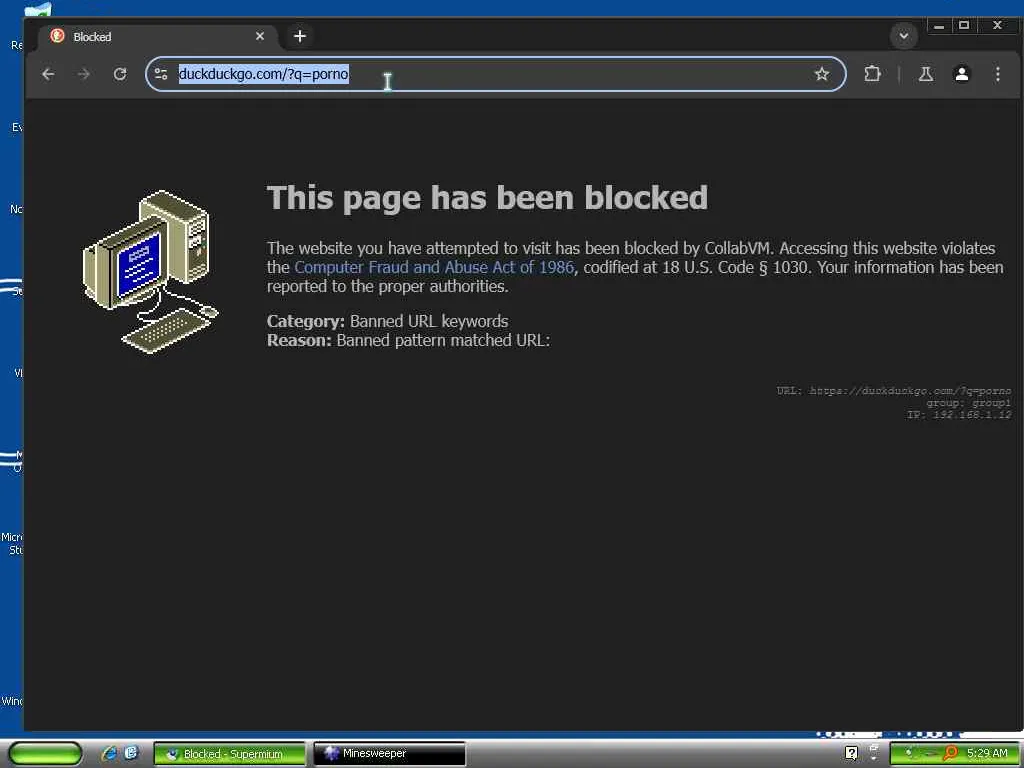
Task: Click the 'Category: Banned URL keywords' line
Action: coord(387,321)
